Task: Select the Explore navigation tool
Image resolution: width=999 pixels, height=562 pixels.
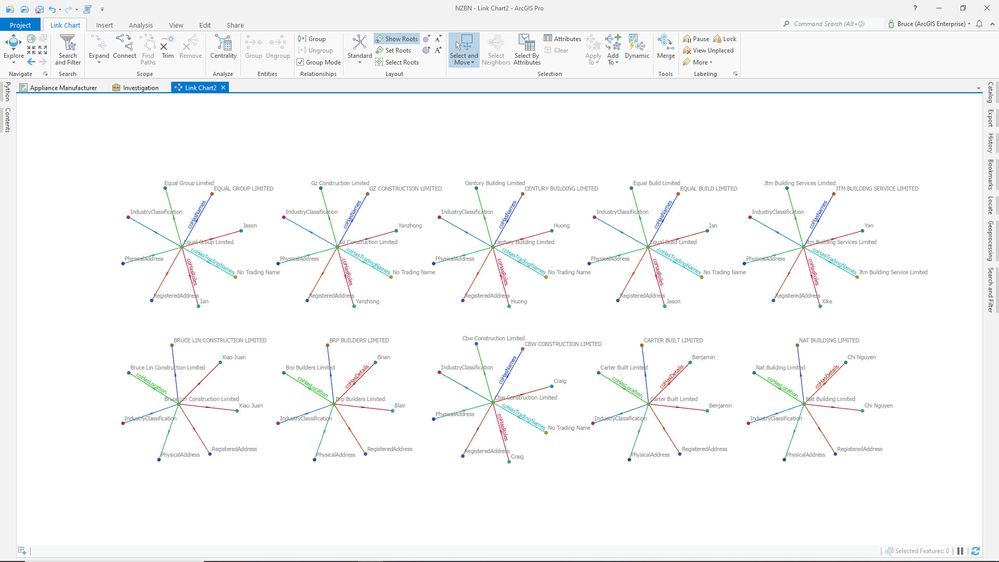Action: pos(13,48)
